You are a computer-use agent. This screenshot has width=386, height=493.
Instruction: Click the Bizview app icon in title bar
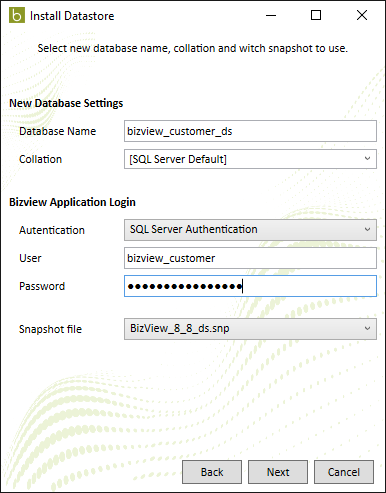(17, 15)
